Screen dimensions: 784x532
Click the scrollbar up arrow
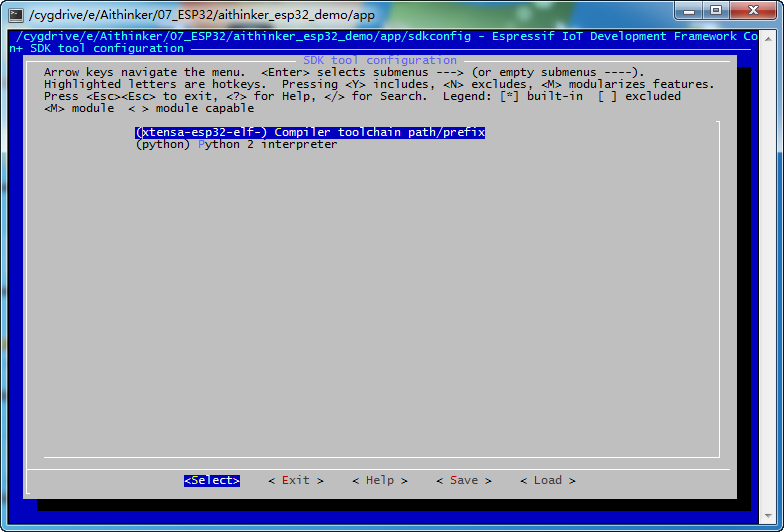coord(768,38)
